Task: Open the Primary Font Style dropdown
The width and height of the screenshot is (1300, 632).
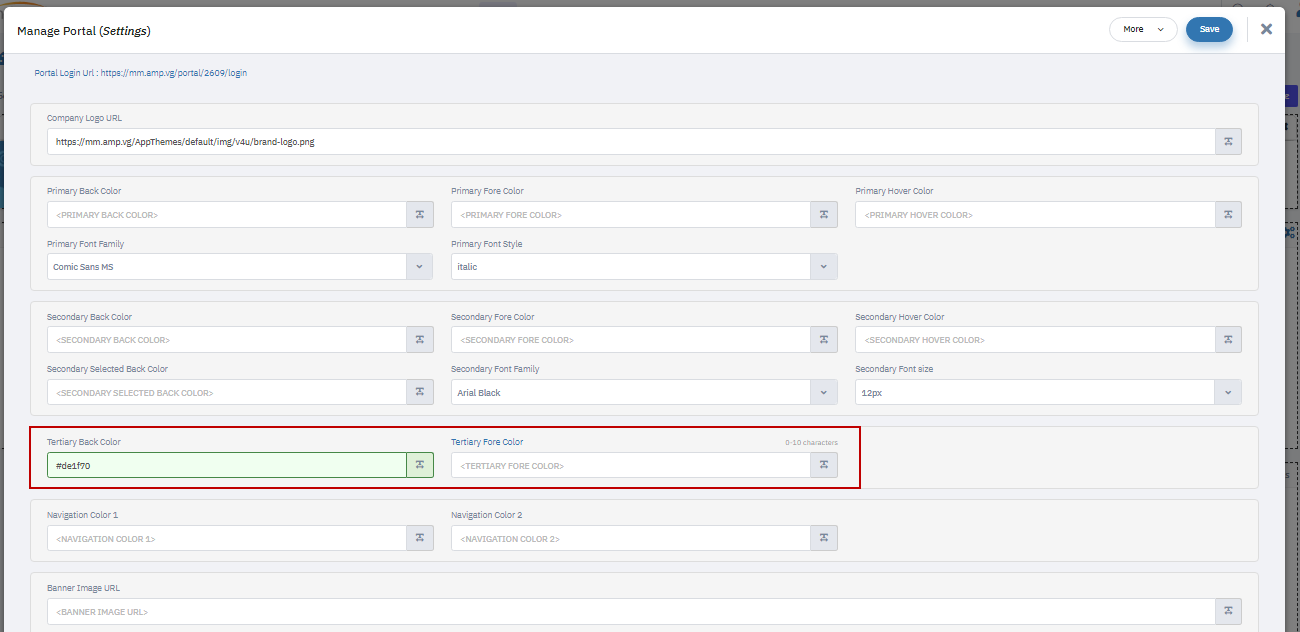Action: pos(824,267)
